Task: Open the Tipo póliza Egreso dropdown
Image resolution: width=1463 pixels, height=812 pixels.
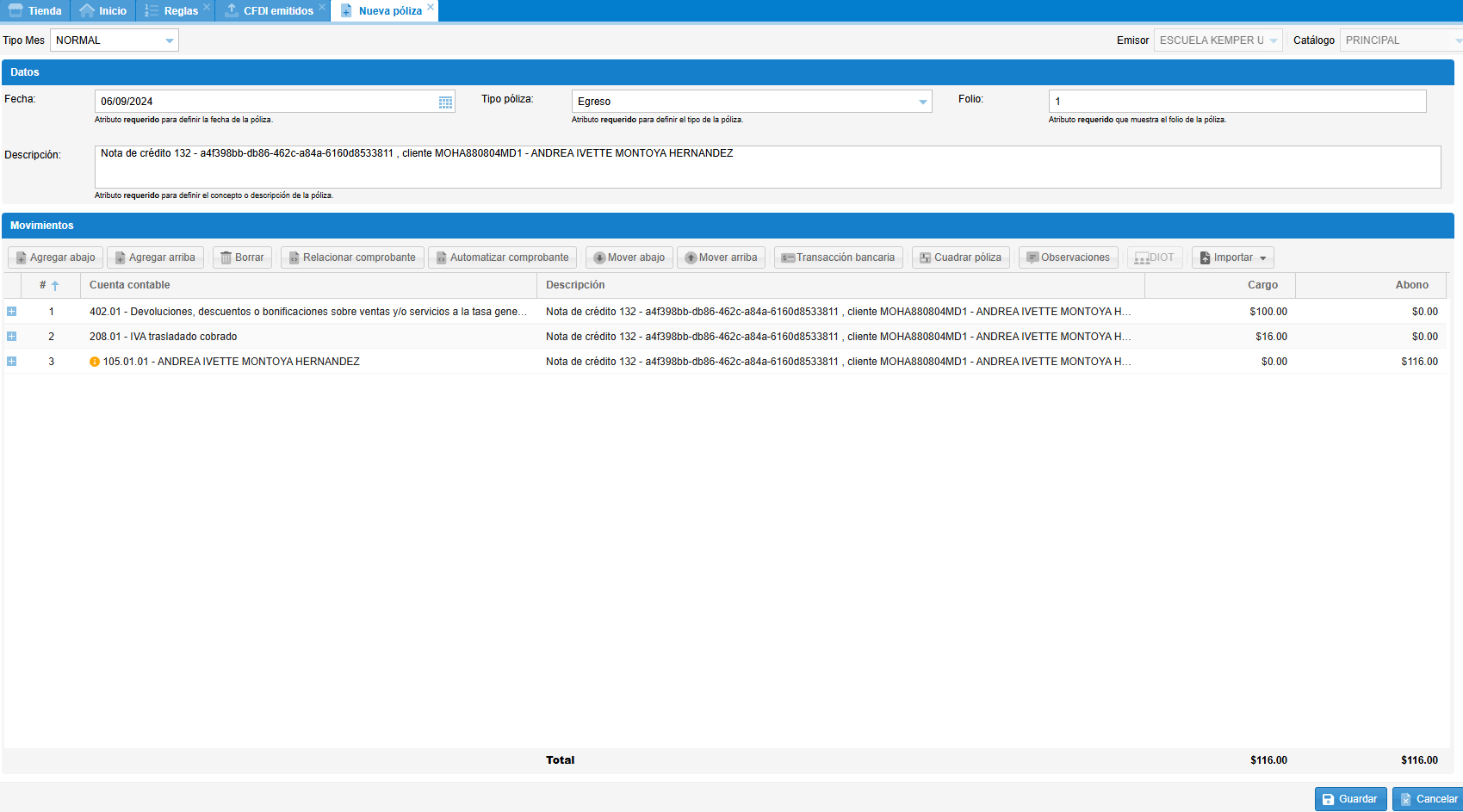Action: 922,102
